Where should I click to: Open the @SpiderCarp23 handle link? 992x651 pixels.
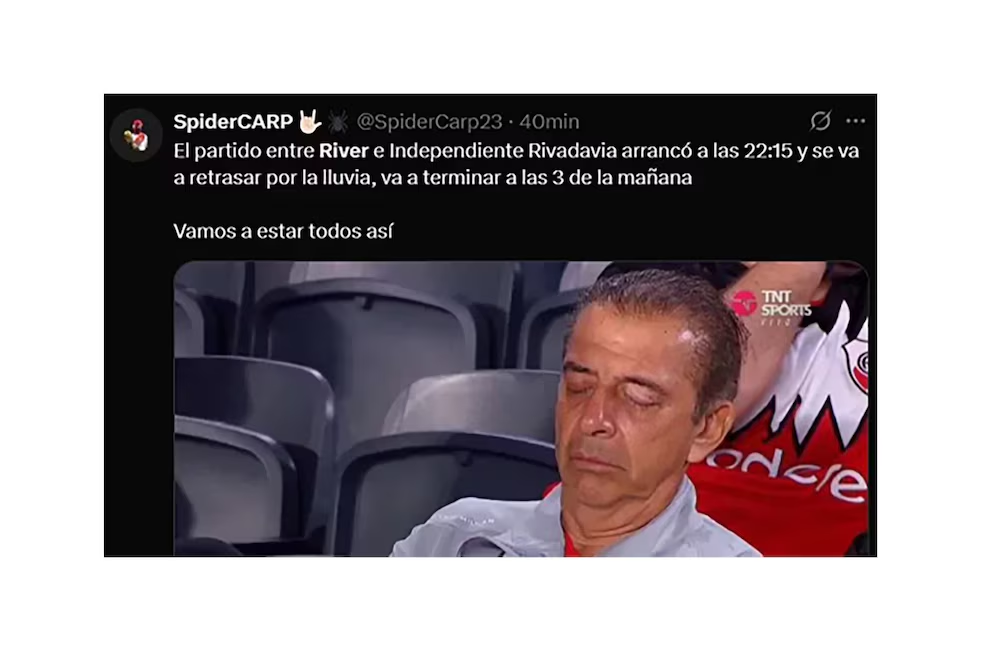point(430,121)
